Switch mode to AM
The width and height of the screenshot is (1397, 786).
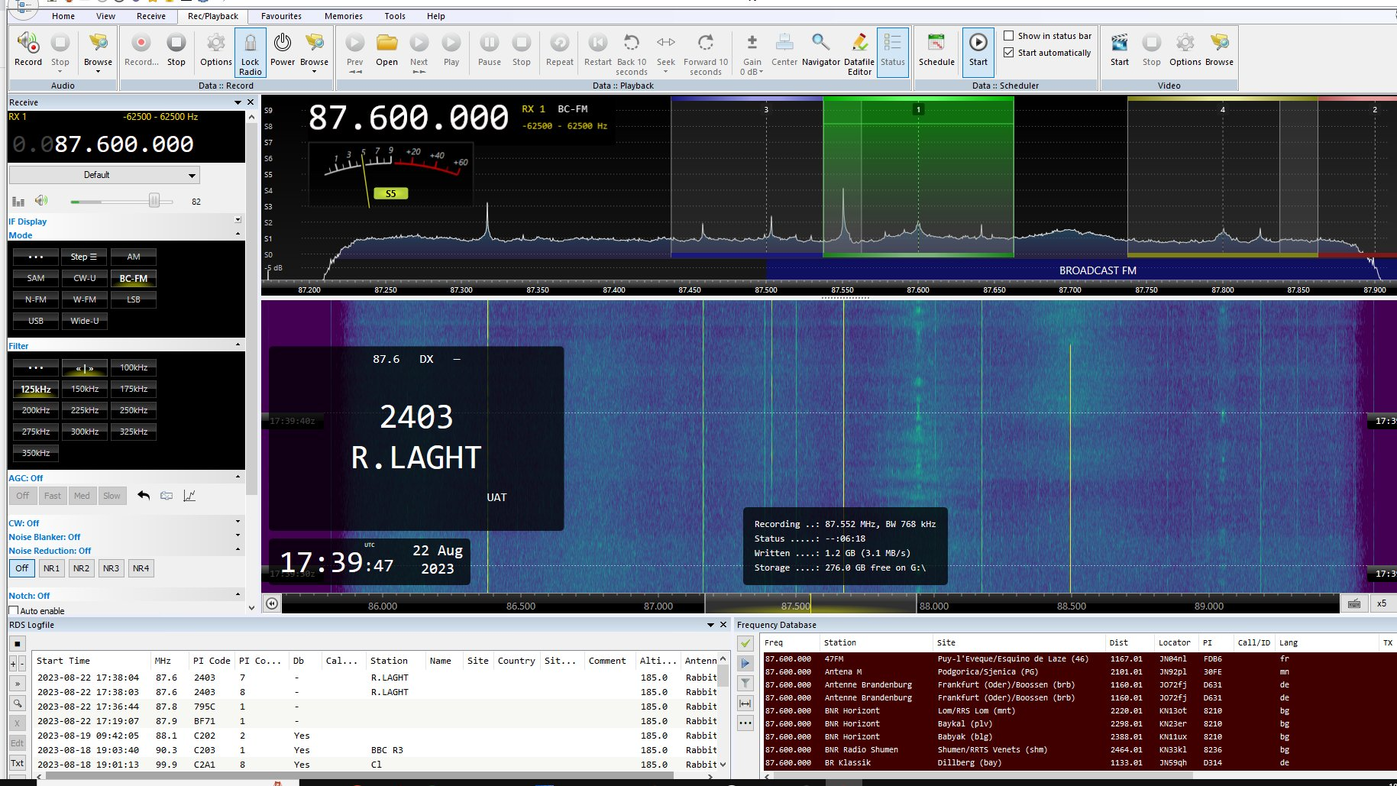(x=133, y=257)
